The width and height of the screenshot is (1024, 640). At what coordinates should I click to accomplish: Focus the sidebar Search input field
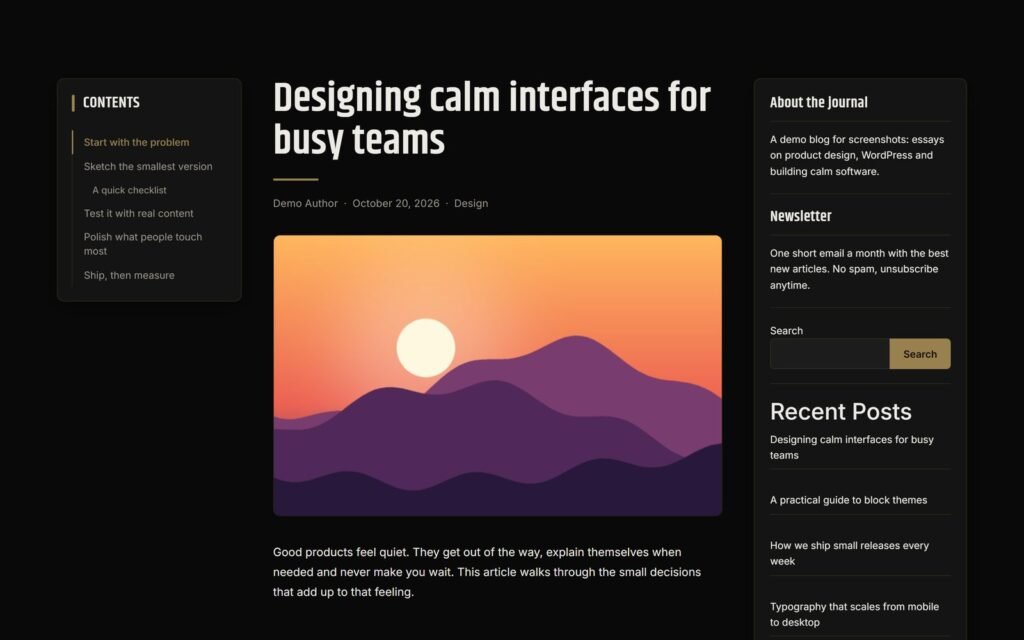[829, 354]
